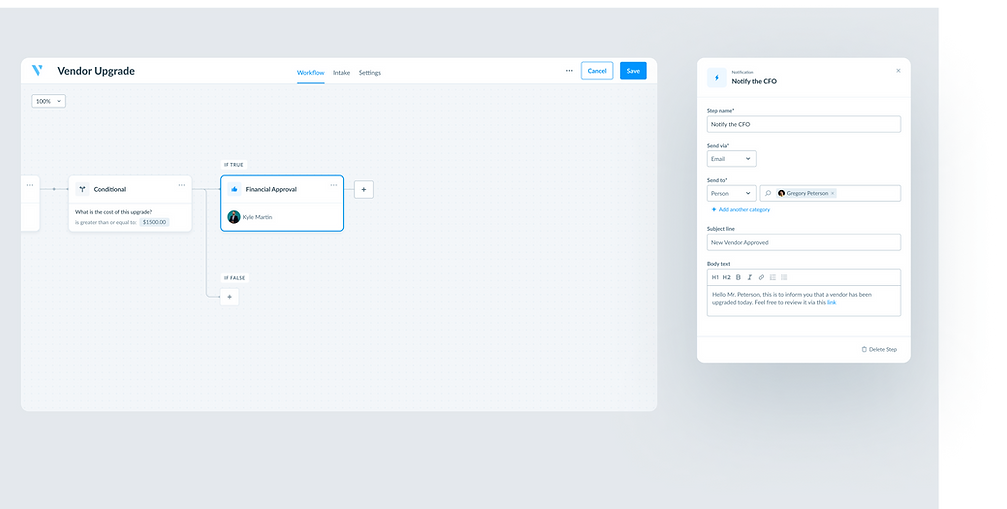Click Kyle Martin's avatar

234,217
